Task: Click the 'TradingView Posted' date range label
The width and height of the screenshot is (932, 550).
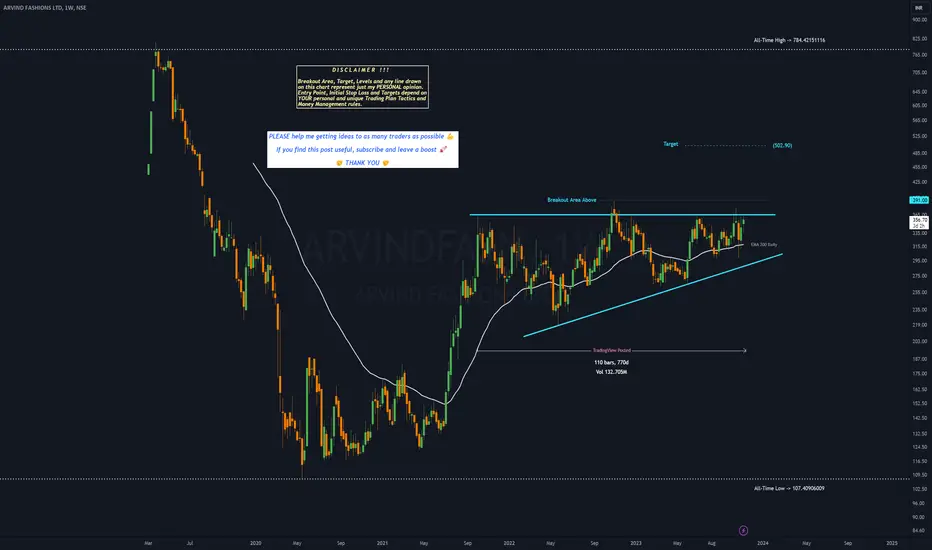Action: [612, 350]
